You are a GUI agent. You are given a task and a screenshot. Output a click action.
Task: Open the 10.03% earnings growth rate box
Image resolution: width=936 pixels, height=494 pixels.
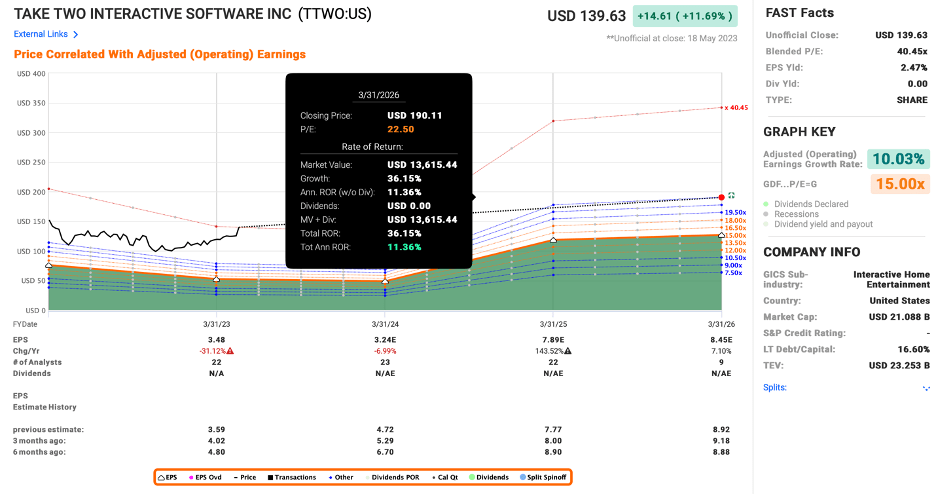pos(900,159)
